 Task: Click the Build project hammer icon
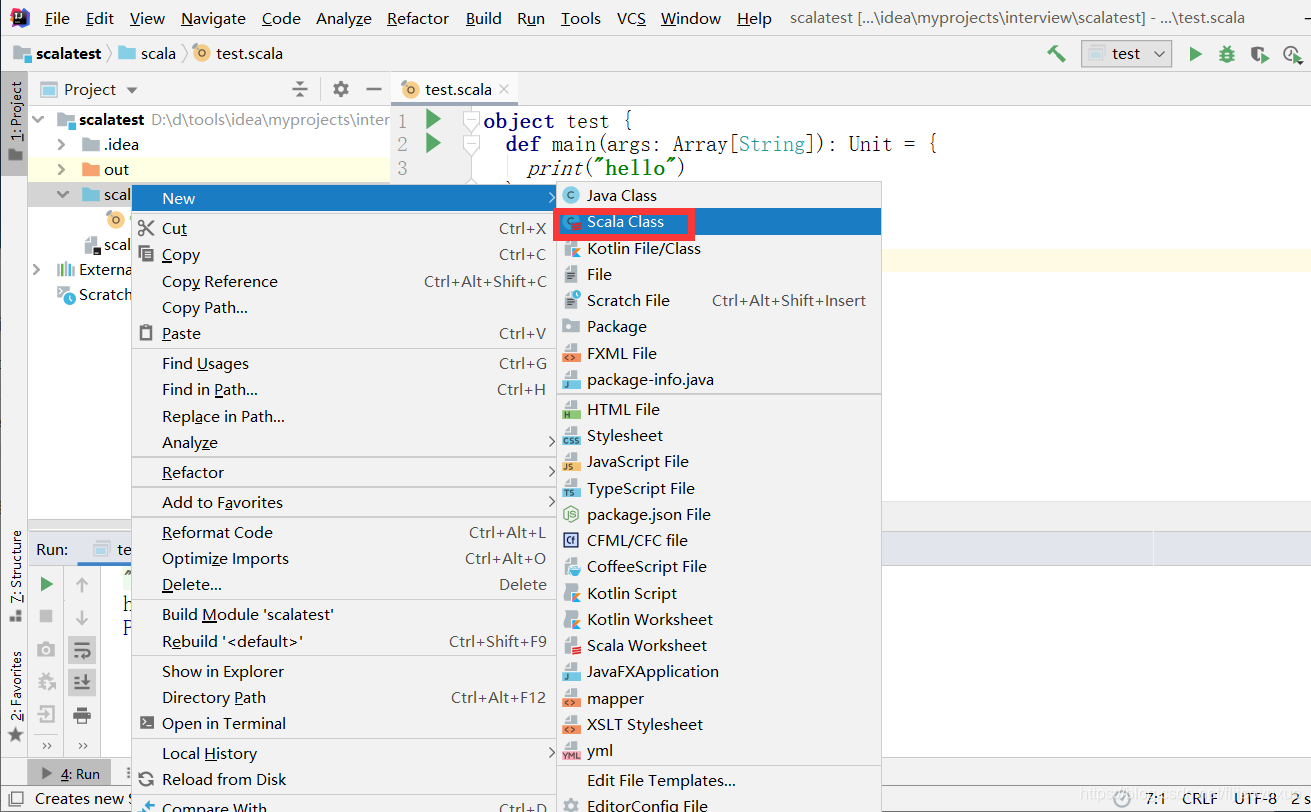[x=1056, y=54]
